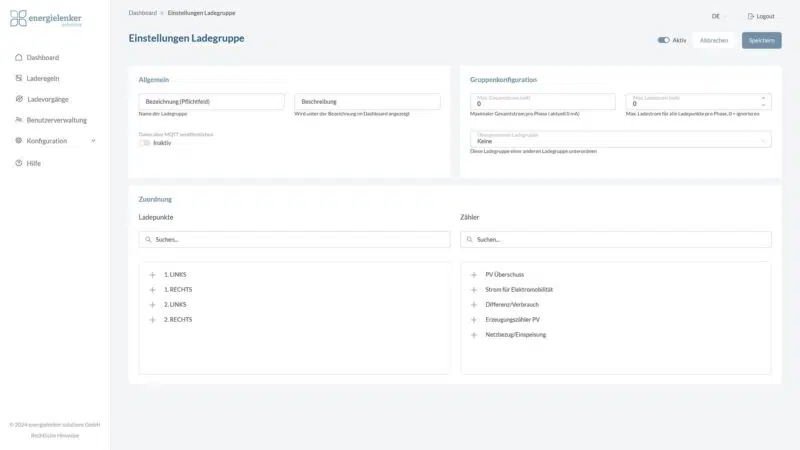
Task: Click plus icon for Erzeugungszähler PV
Action: pos(474,319)
